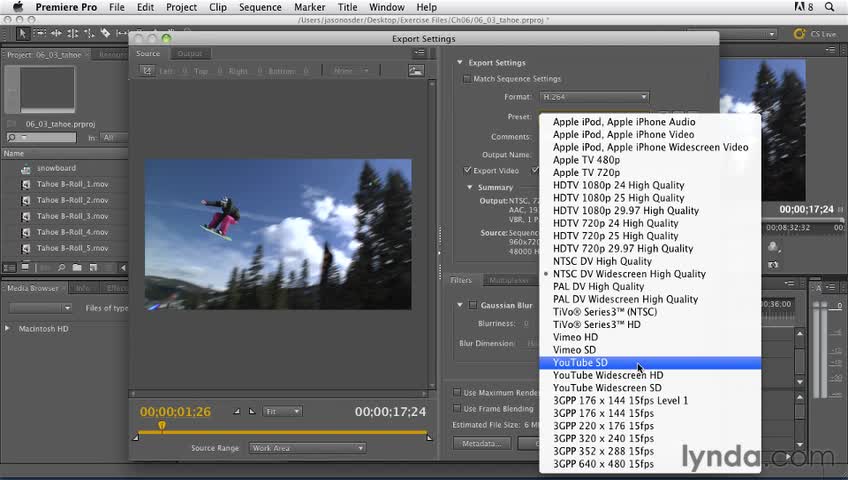Expand the Macintosh HD tree node

(8, 329)
